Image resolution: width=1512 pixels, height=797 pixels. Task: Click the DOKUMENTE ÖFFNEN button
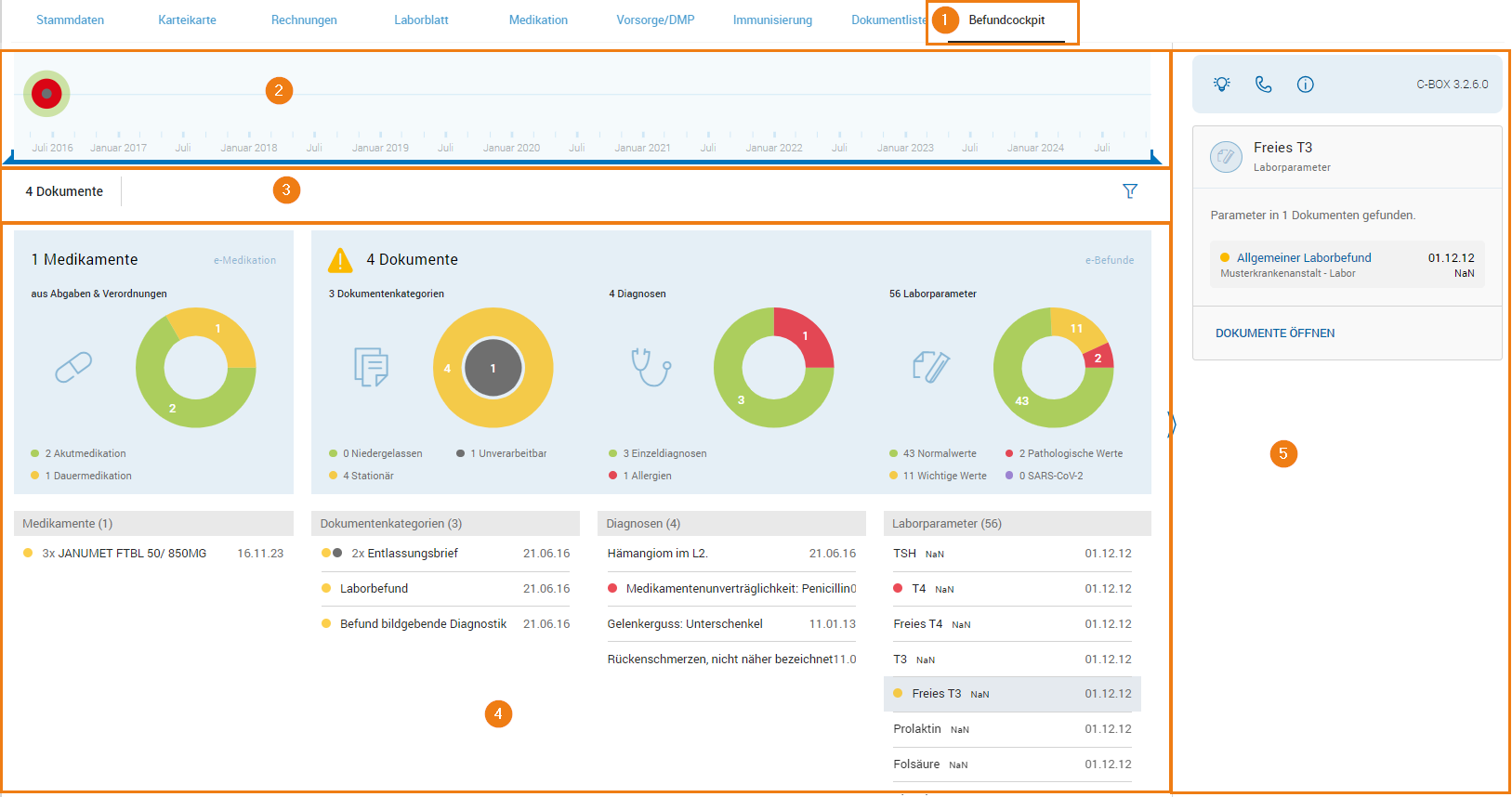pyautogui.click(x=1275, y=333)
